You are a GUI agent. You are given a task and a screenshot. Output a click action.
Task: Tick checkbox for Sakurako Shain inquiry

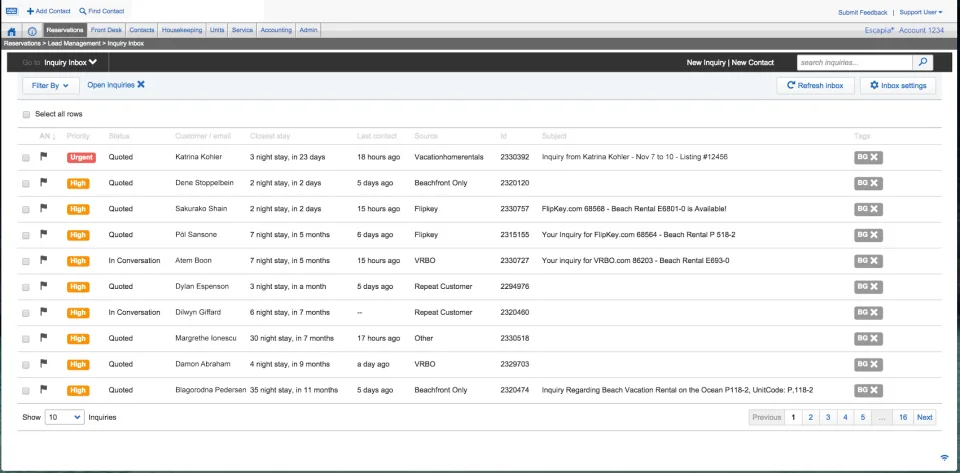(26, 209)
